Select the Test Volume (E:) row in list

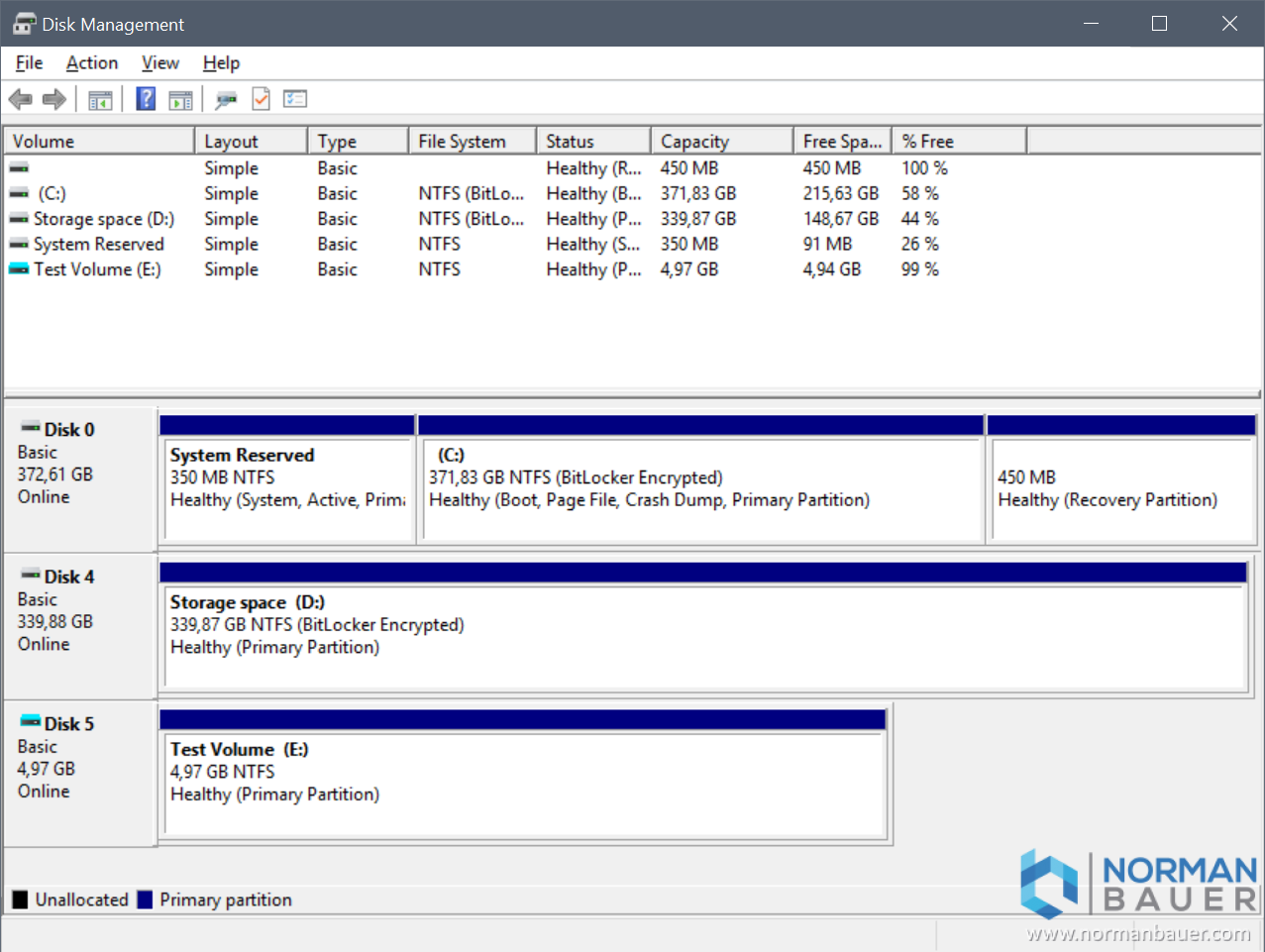pos(96,269)
